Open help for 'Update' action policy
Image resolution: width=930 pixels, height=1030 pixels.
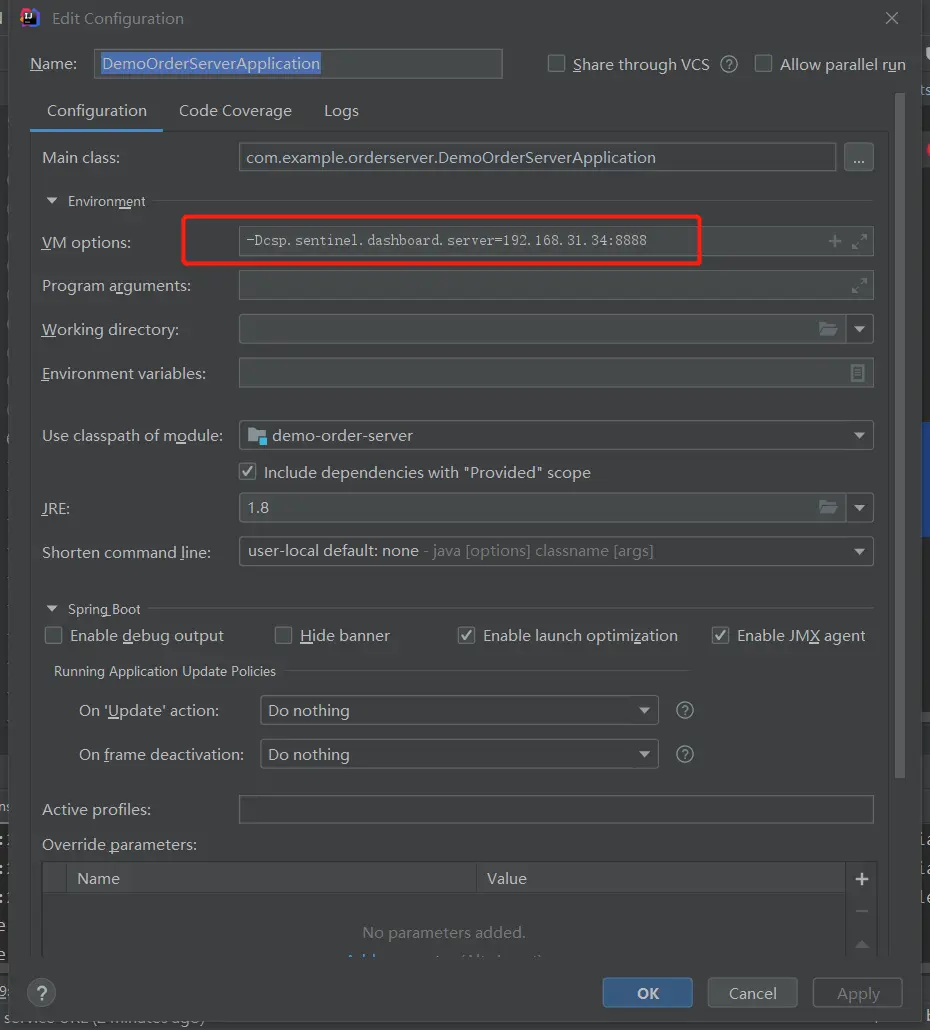tap(685, 710)
